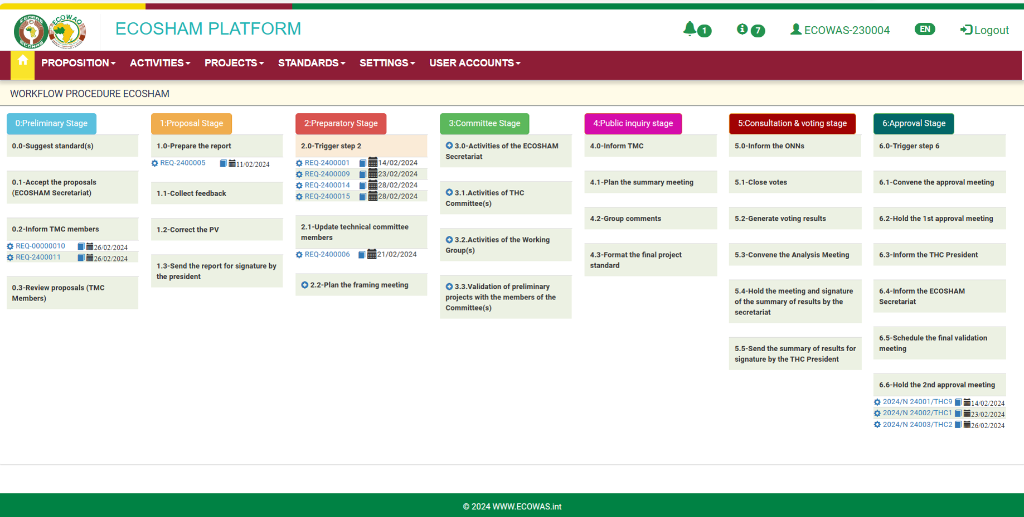Select the 1:Proposal Stage label
The width and height of the screenshot is (1024, 517).
(x=191, y=123)
